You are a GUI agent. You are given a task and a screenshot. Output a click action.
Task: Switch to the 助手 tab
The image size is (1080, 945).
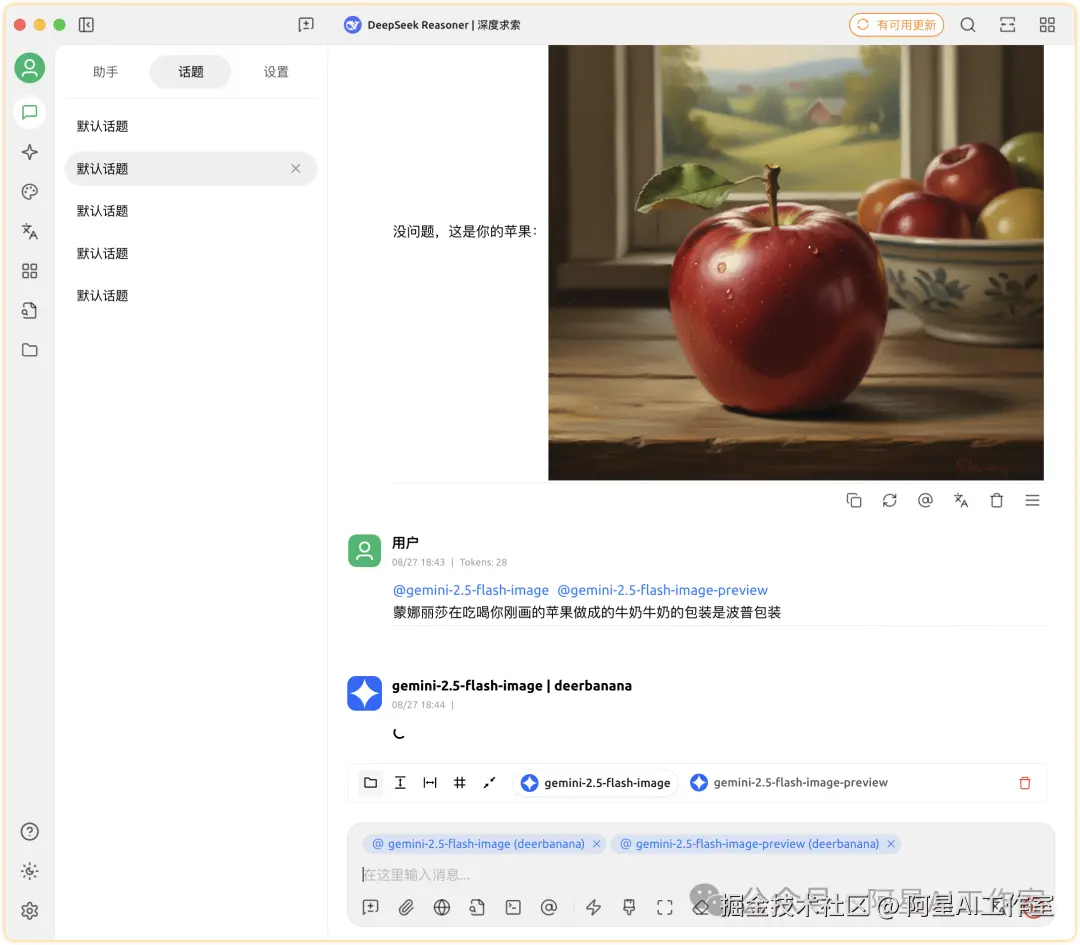pos(105,72)
